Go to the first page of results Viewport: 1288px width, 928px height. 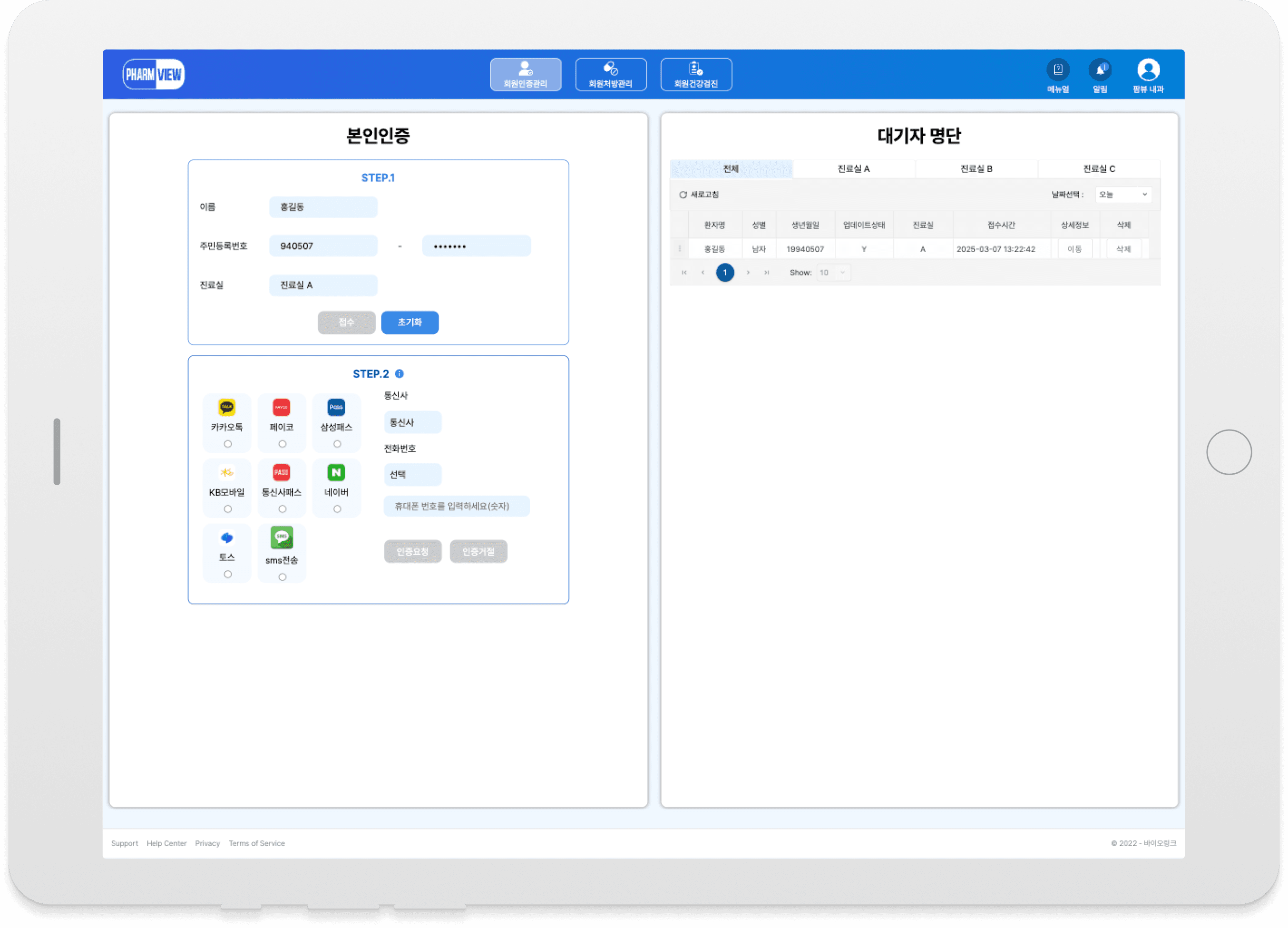pos(684,273)
